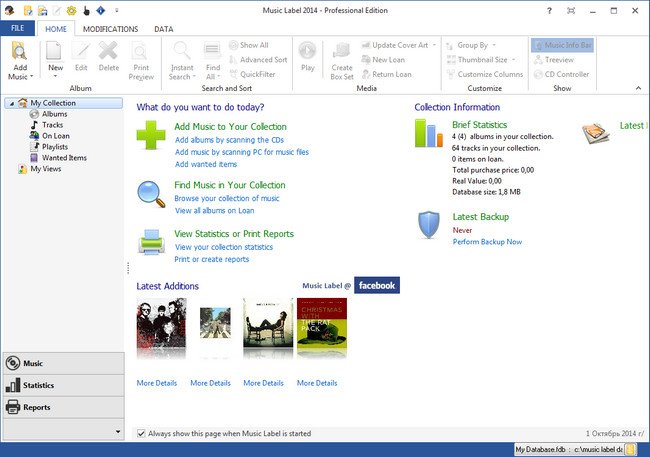650x457 pixels.
Task: Click the Latest Backup shield icon
Action: tap(429, 225)
